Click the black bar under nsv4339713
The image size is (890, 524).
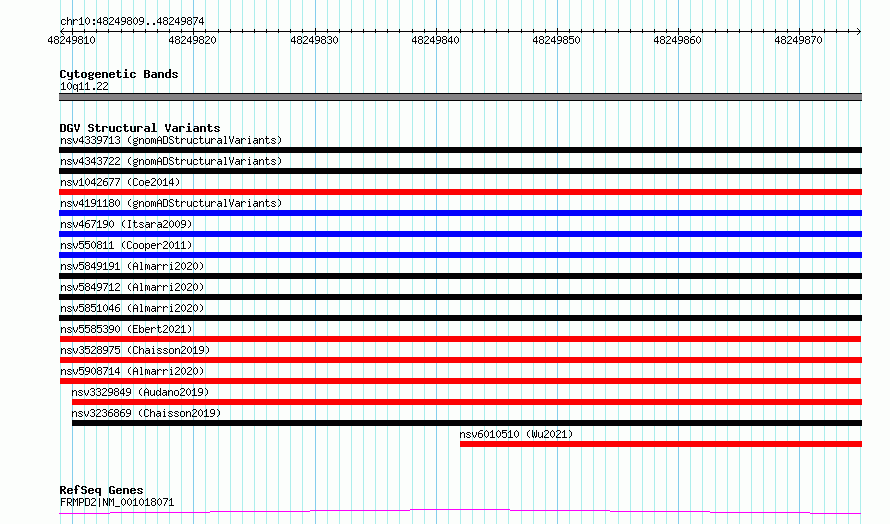tap(460, 150)
